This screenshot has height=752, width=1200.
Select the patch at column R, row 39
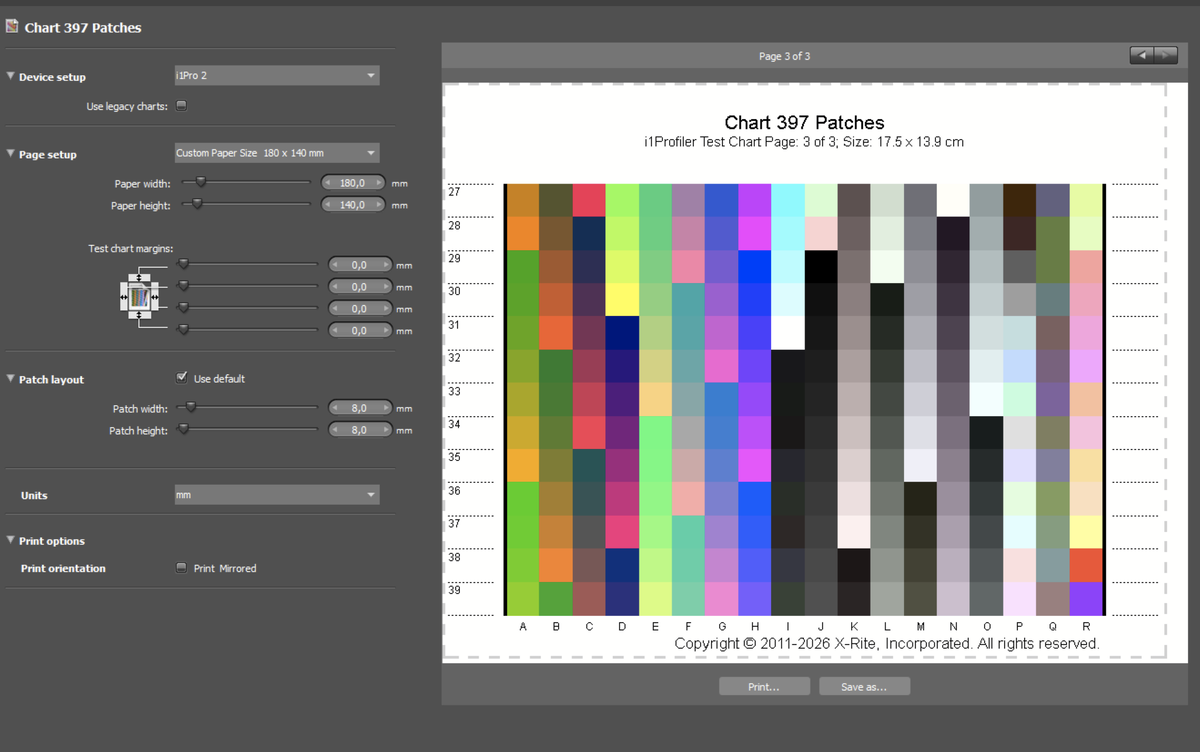[1085, 599]
